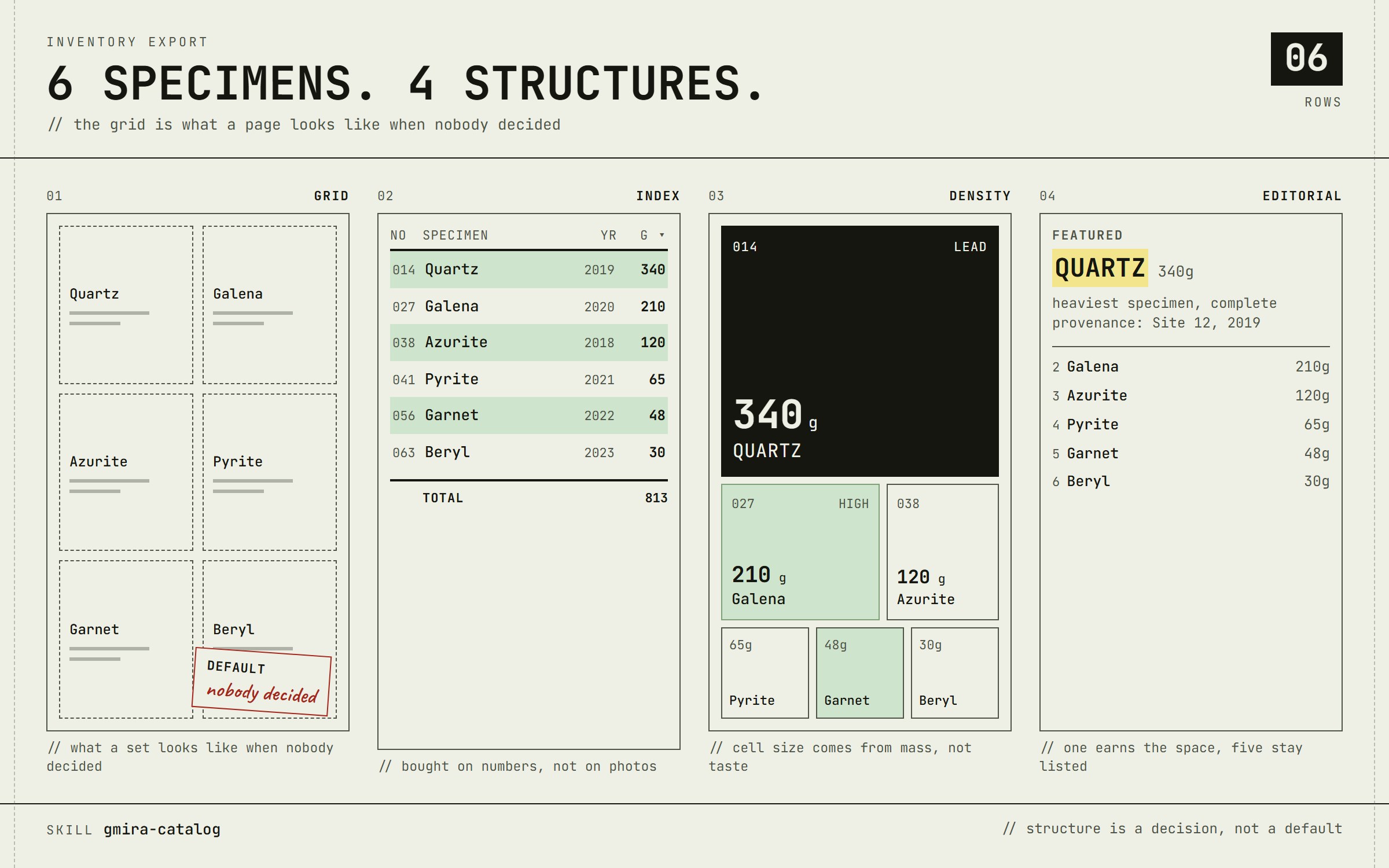Screen dimensions: 1389x868
Task: Click the 5 Garnet editorial list entry
Action: [1190, 454]
